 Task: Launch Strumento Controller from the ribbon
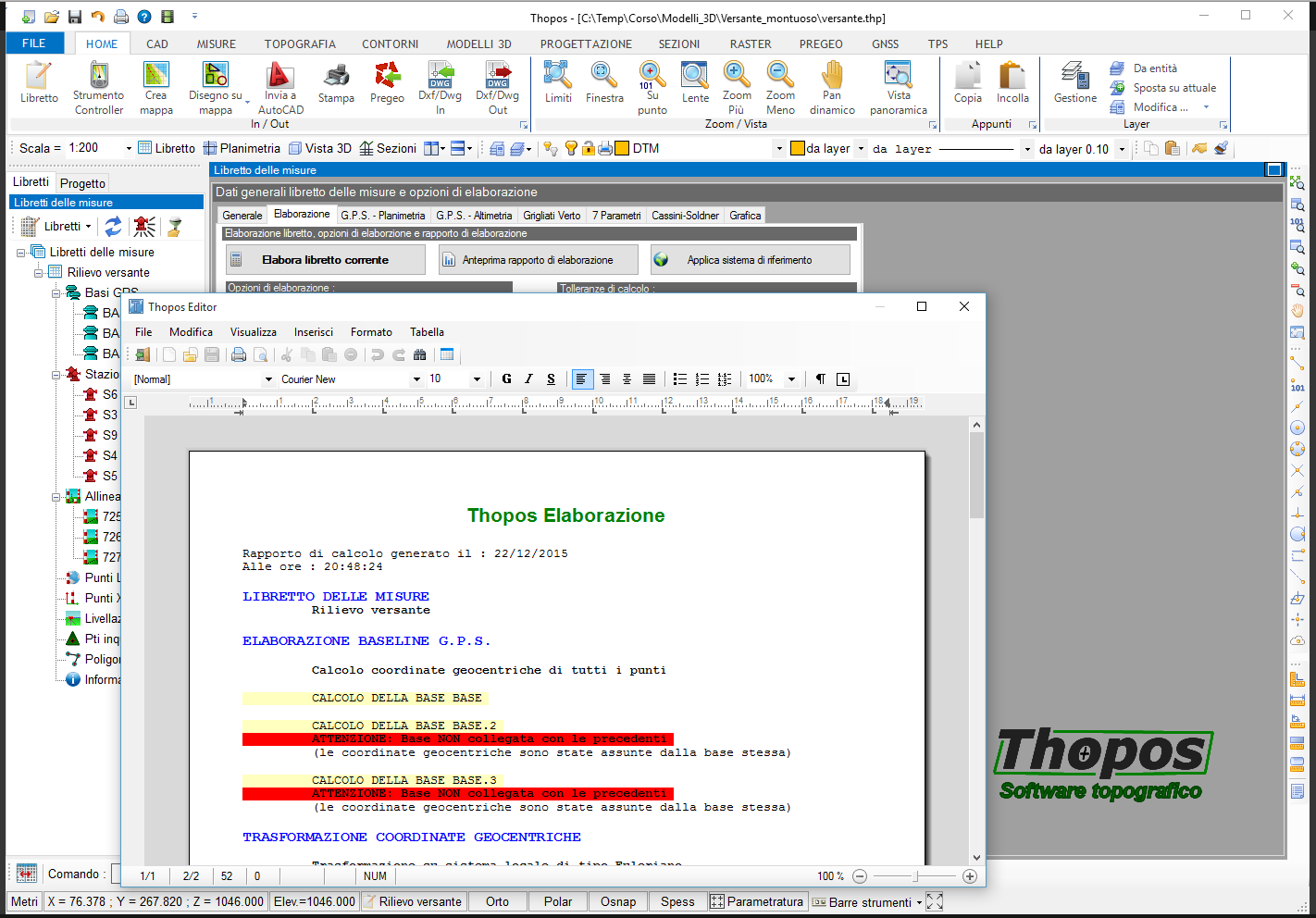(x=99, y=88)
